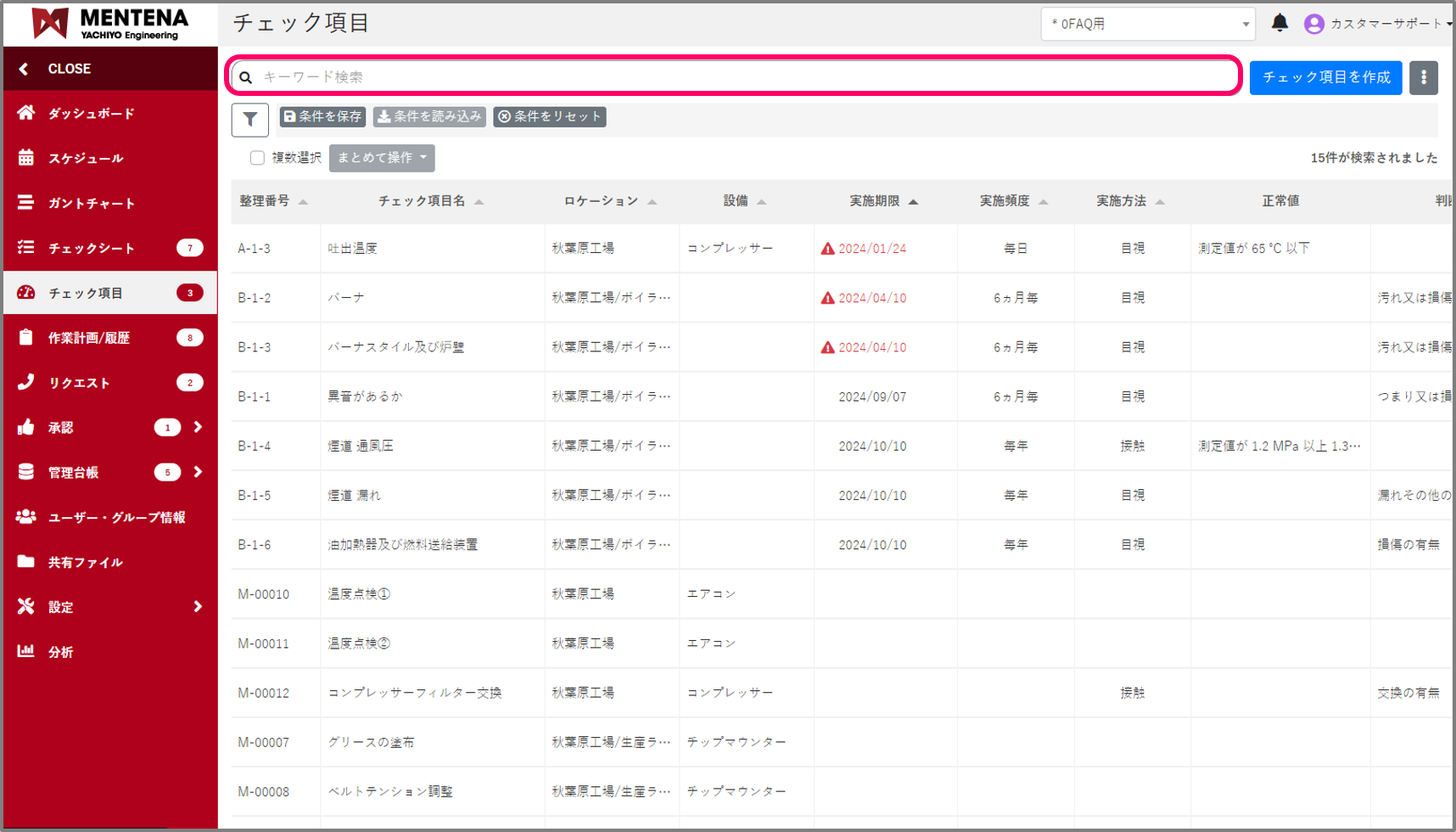Open the 分析 chart icon in sidebar
This screenshot has height=832, width=1456.
[26, 651]
